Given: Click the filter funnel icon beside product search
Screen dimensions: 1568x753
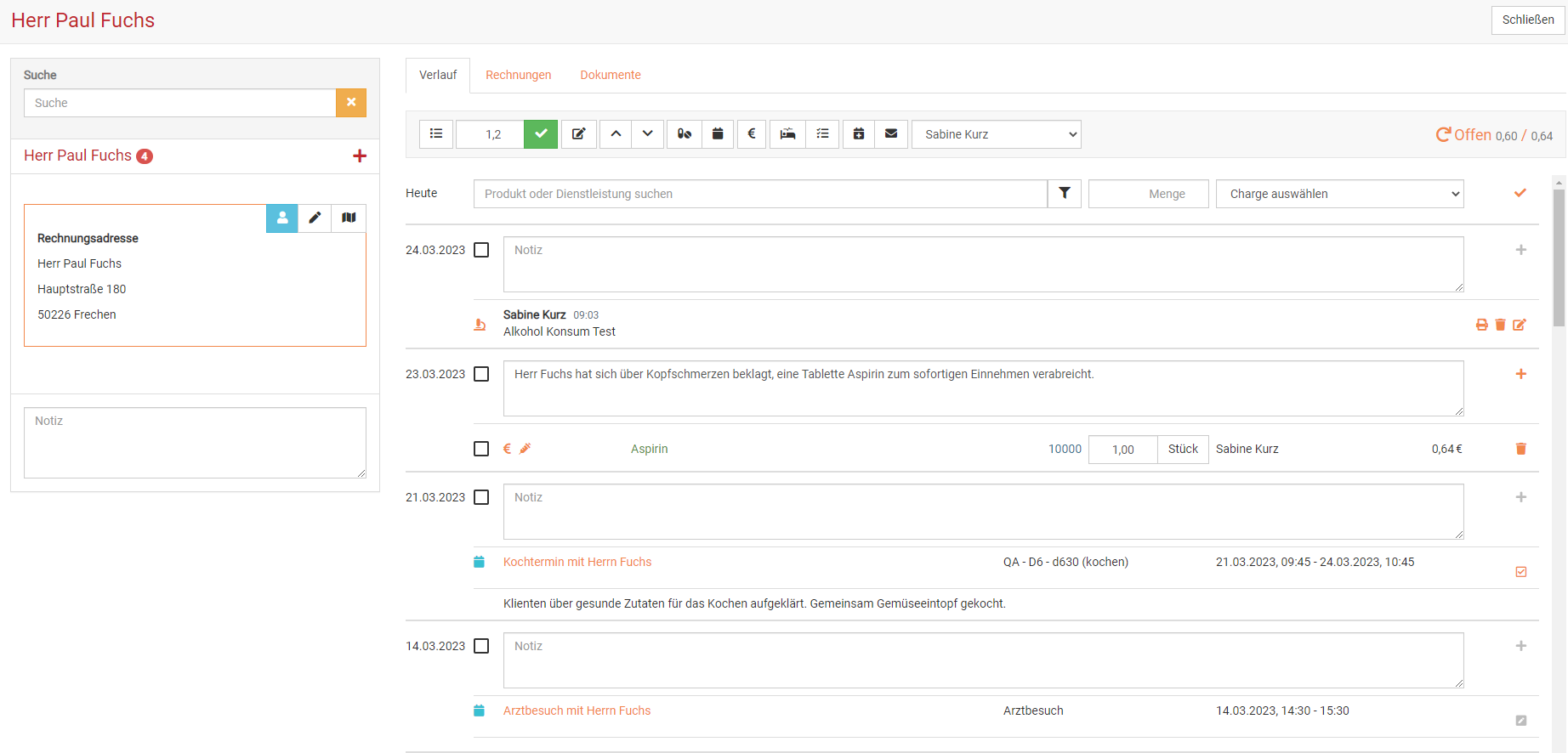Looking at the screenshot, I should coord(1064,194).
